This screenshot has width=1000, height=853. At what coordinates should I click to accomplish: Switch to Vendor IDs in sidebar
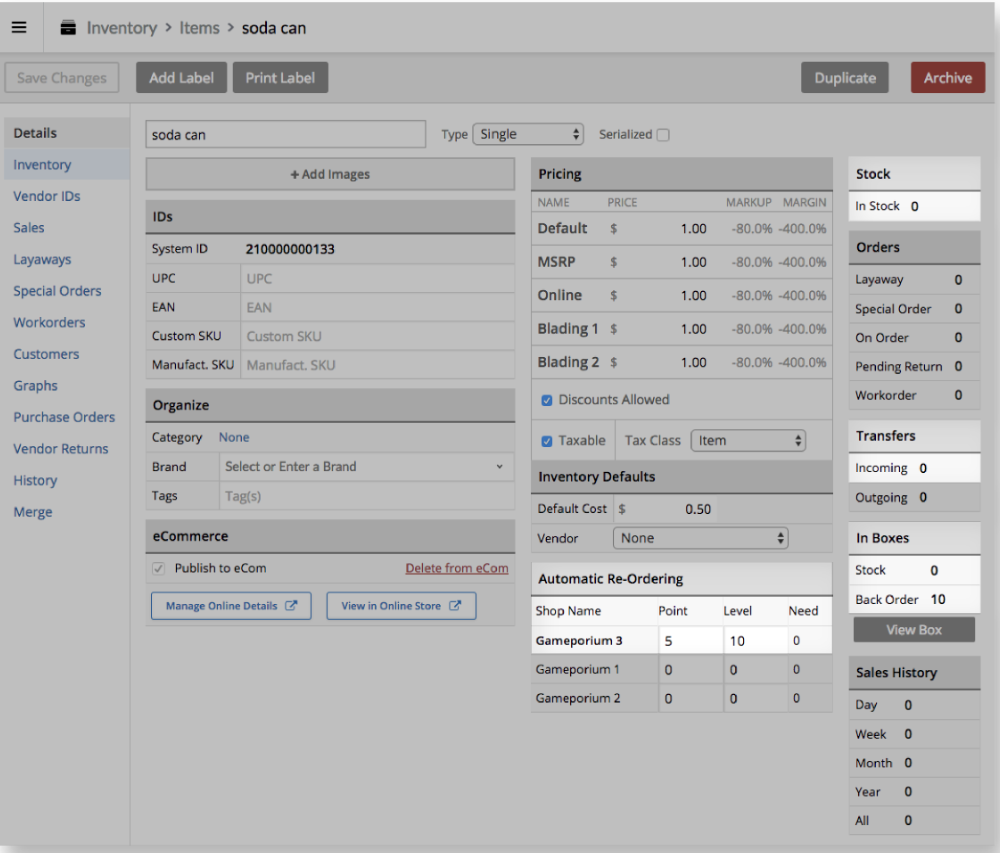click(x=47, y=197)
